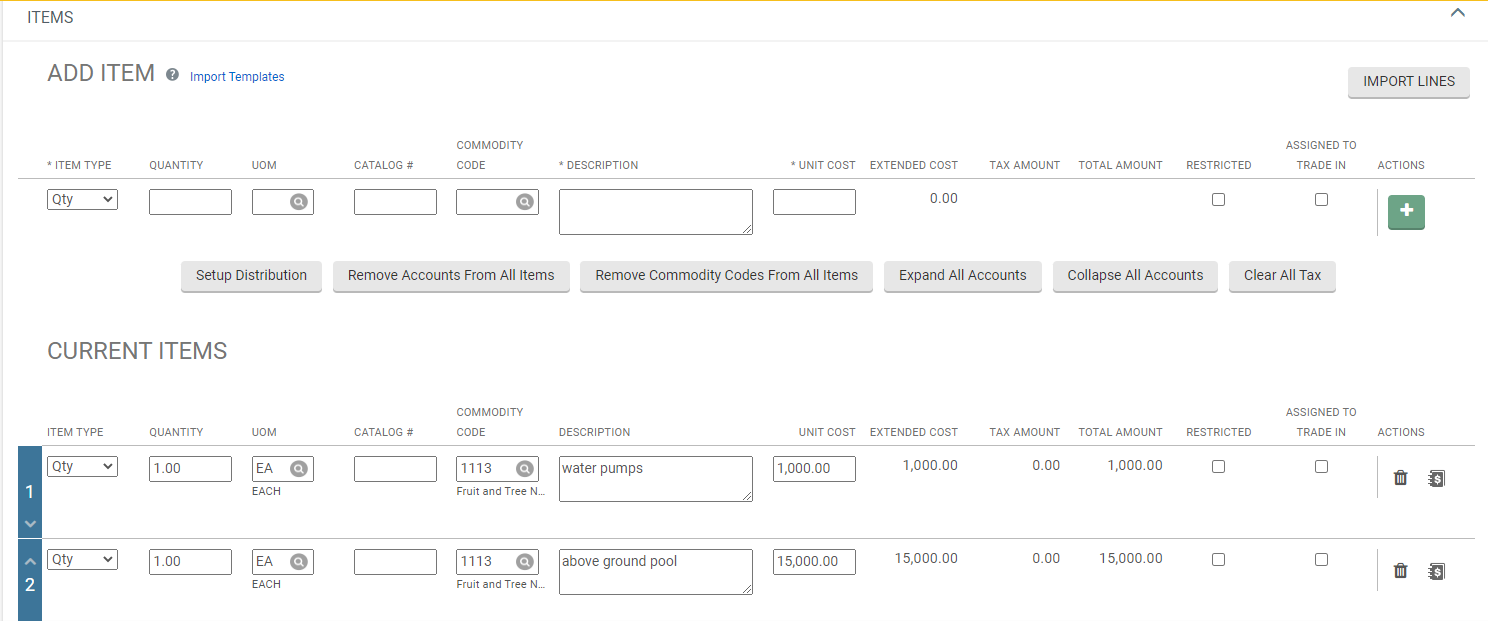Open commodity code lookup for water pumps
This screenshot has width=1488, height=621.
(524, 469)
